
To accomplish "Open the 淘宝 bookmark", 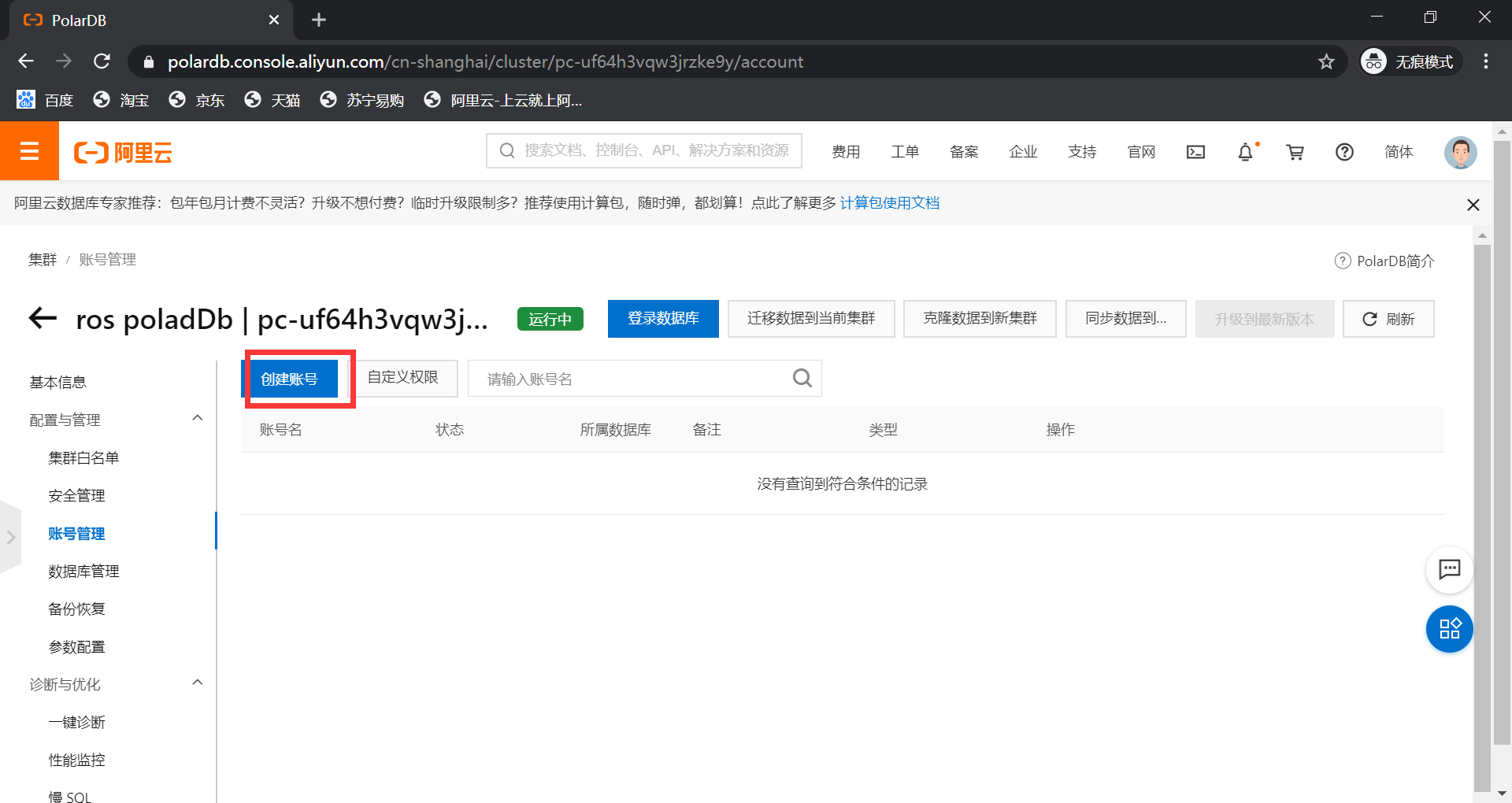I will [121, 100].
